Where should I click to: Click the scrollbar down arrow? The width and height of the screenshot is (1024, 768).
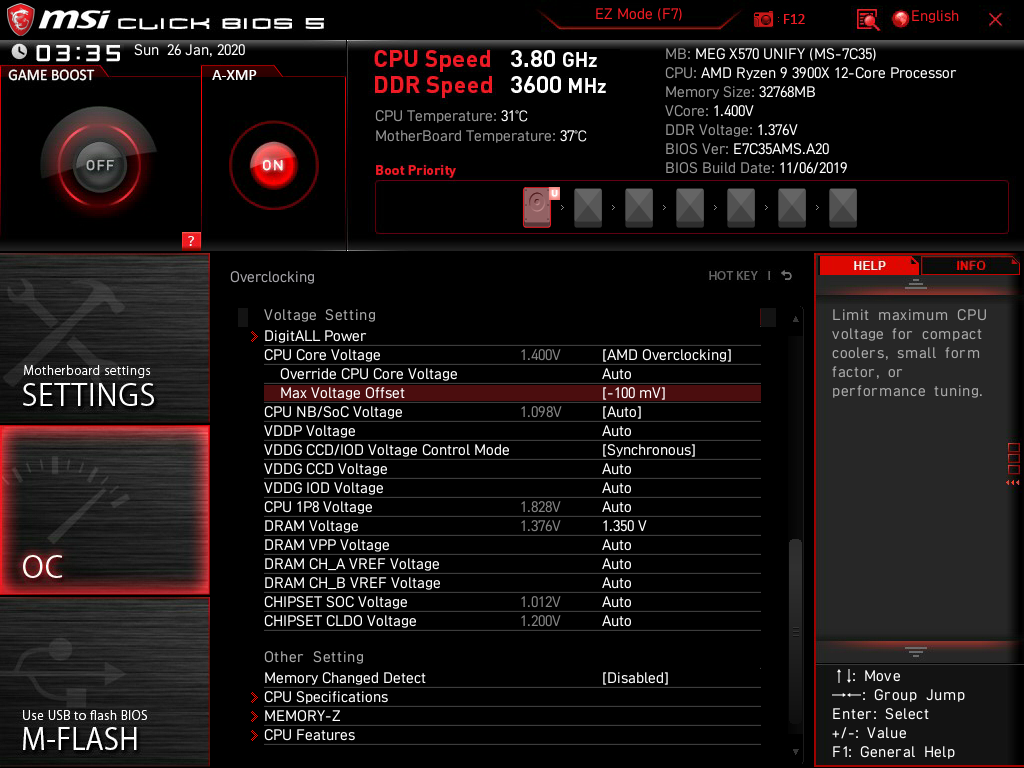795,752
